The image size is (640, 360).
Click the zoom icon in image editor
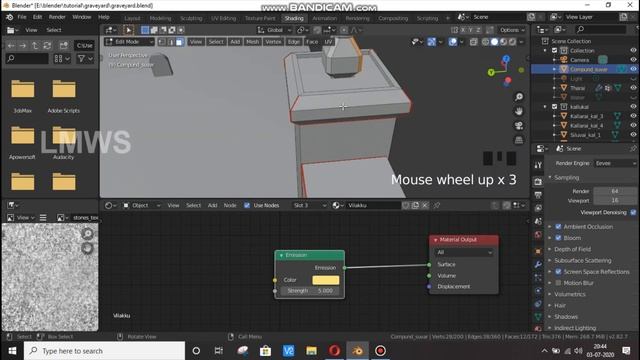click(87, 233)
